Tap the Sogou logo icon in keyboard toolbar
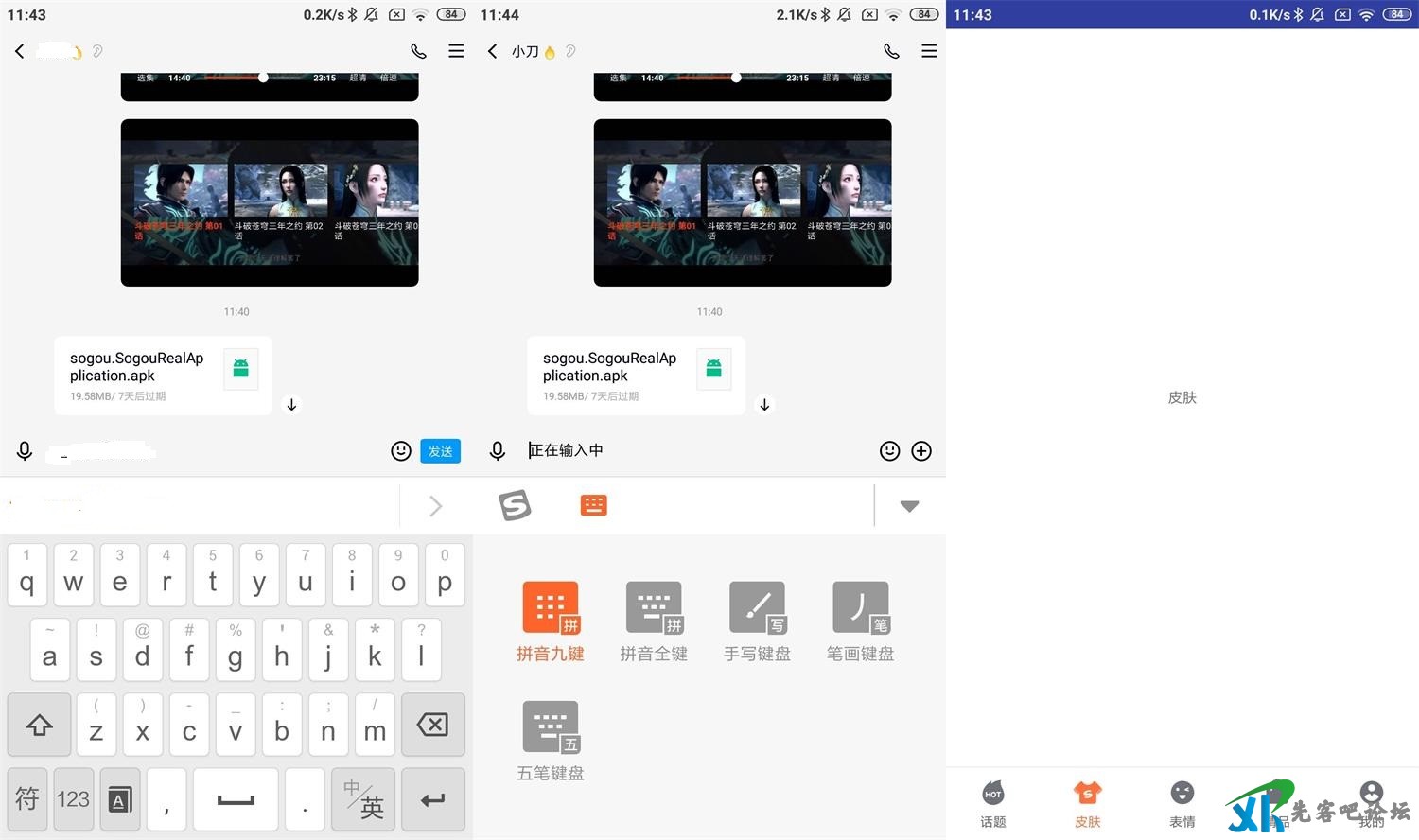Image resolution: width=1419 pixels, height=840 pixels. (515, 506)
